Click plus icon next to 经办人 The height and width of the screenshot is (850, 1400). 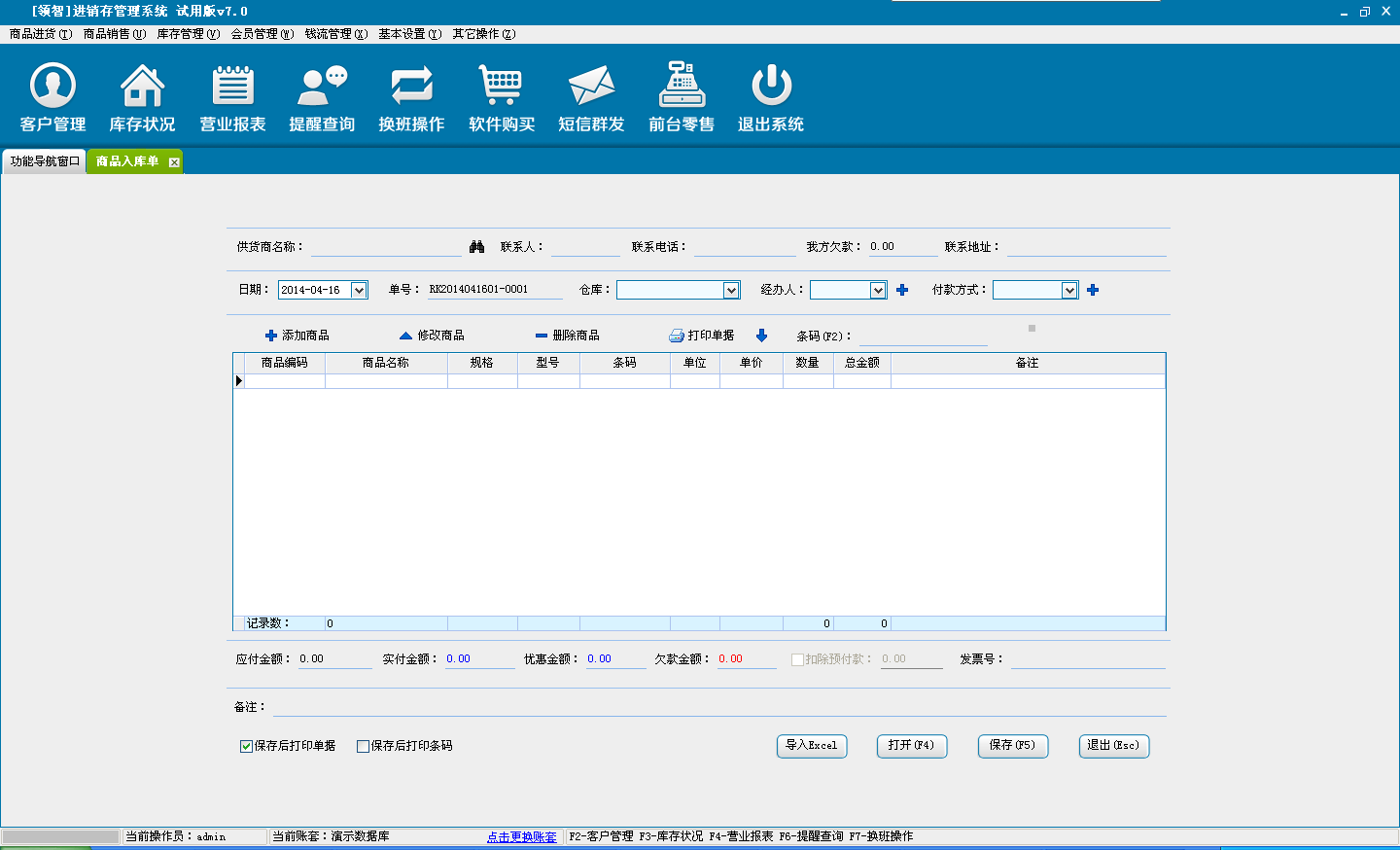click(x=902, y=290)
